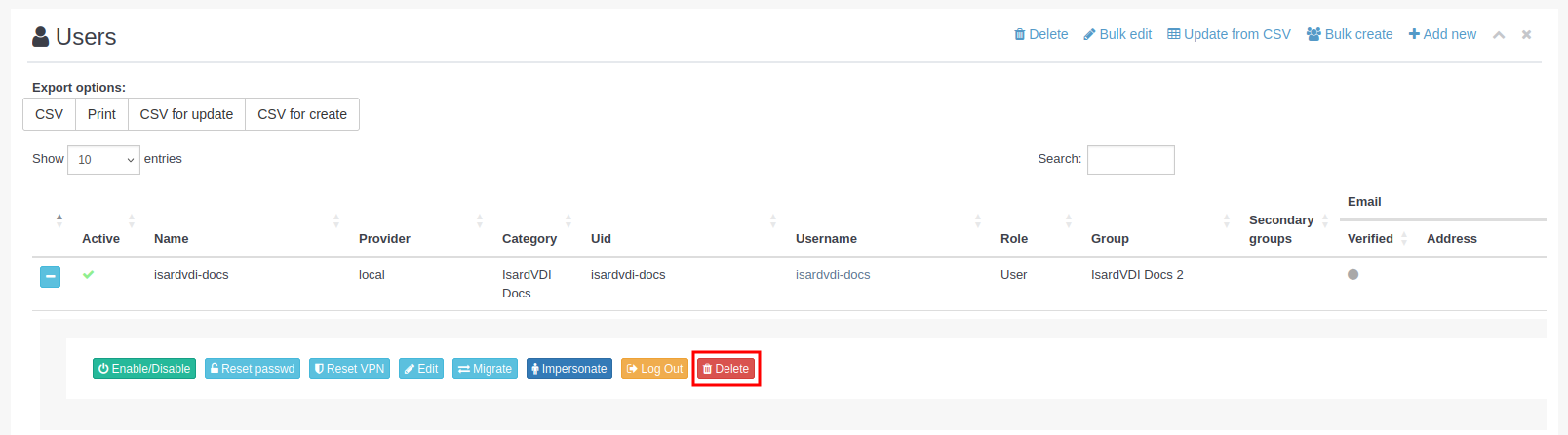This screenshot has width=1568, height=435.
Task: Click Migrate user button
Action: click(485, 369)
